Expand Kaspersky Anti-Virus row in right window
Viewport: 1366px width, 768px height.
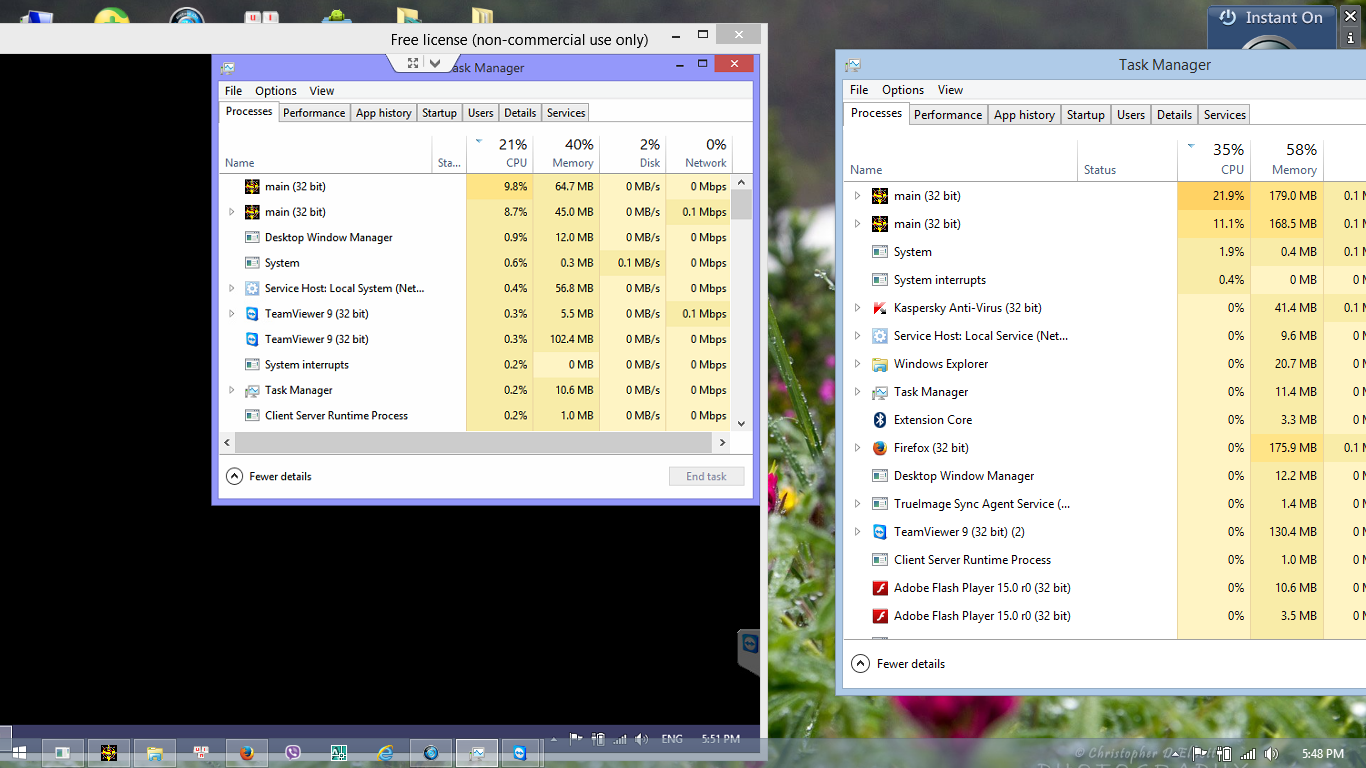[857, 308]
